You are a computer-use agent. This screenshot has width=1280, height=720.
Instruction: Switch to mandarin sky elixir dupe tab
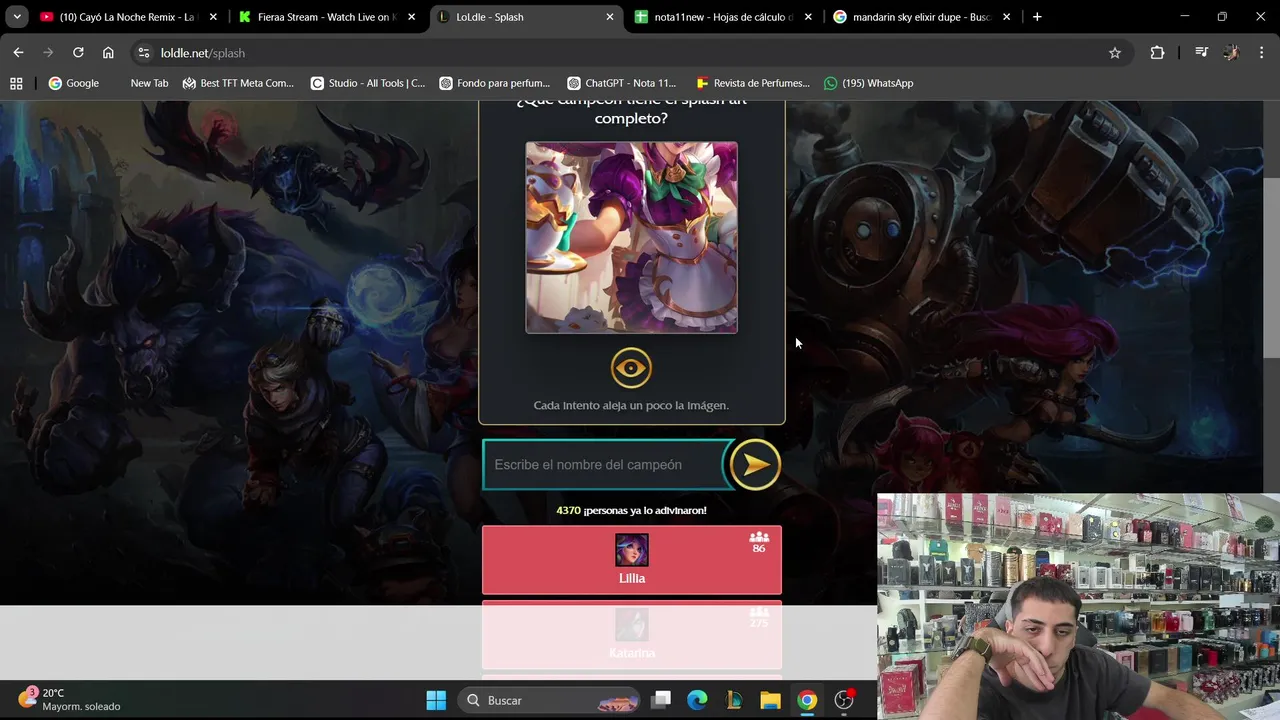pos(922,17)
